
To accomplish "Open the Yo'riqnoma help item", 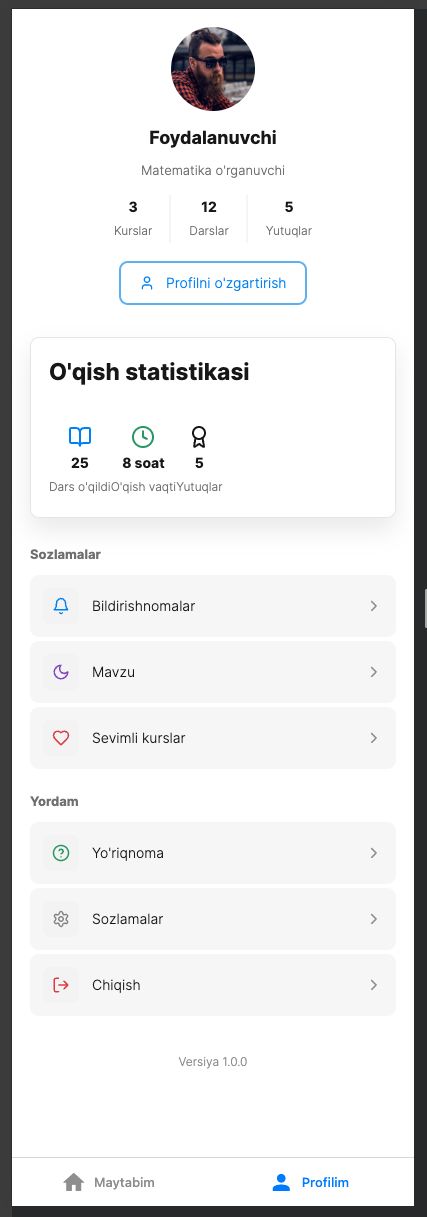I will click(213, 853).
